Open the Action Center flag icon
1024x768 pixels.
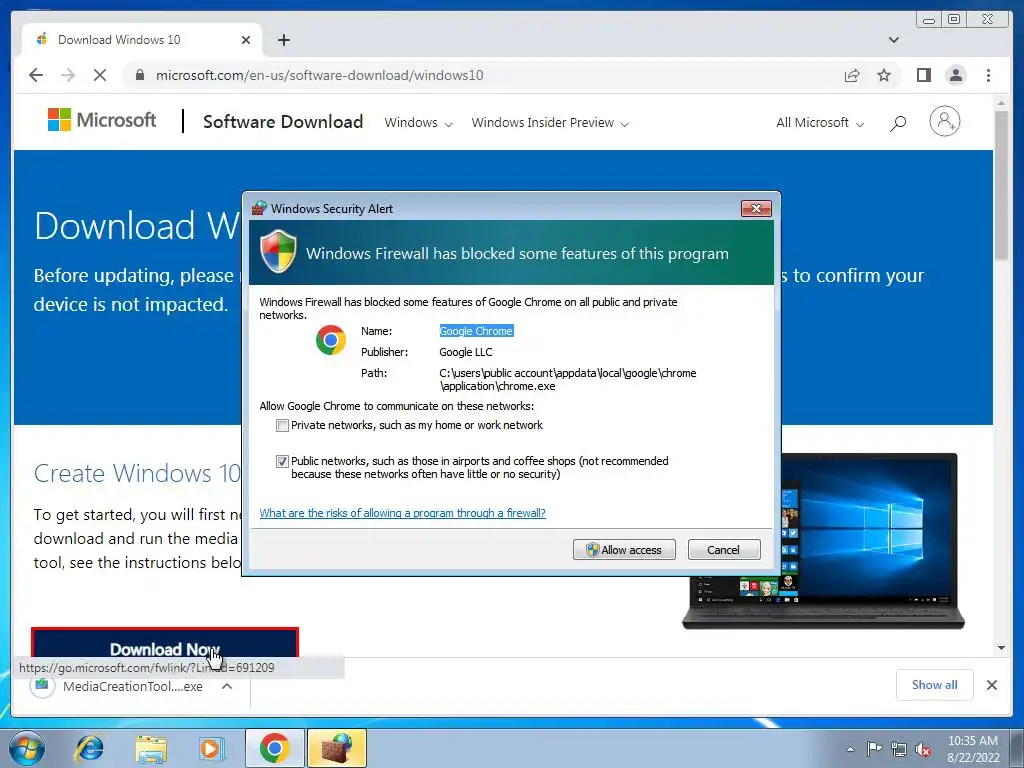coord(874,749)
